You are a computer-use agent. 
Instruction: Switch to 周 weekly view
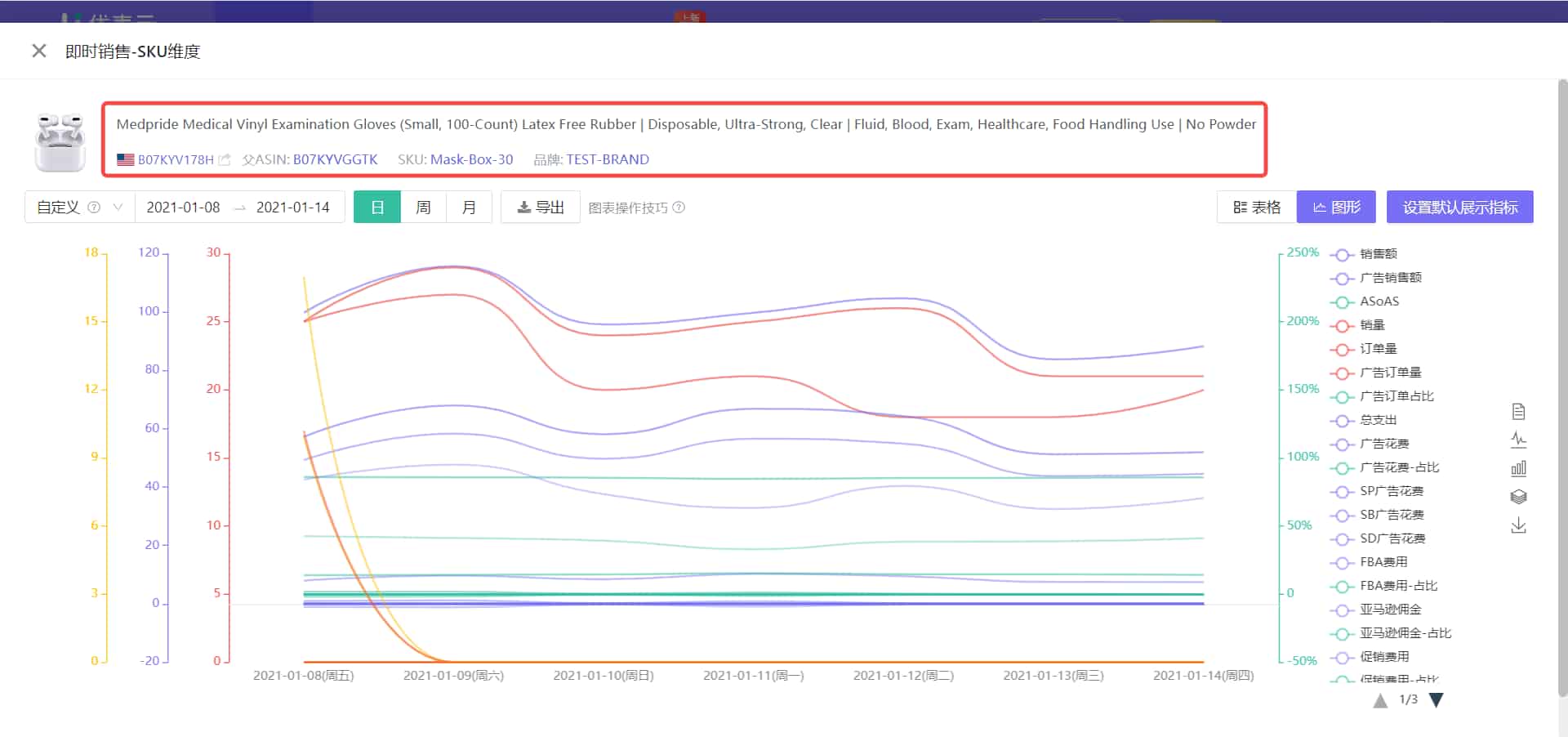coord(423,208)
